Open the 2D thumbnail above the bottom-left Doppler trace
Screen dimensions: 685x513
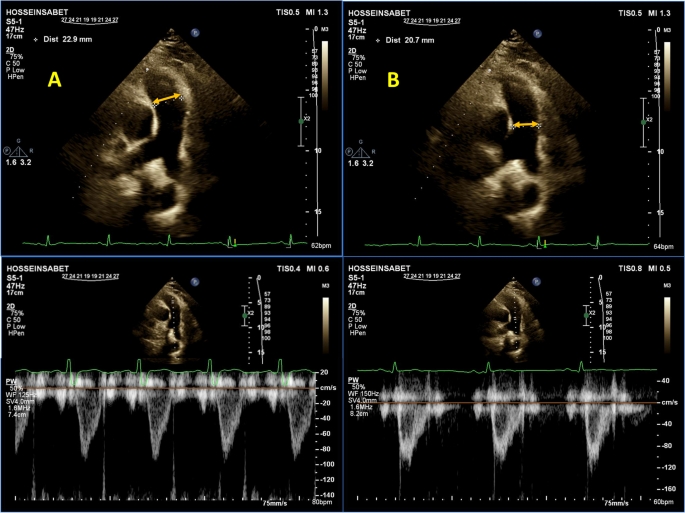point(171,321)
